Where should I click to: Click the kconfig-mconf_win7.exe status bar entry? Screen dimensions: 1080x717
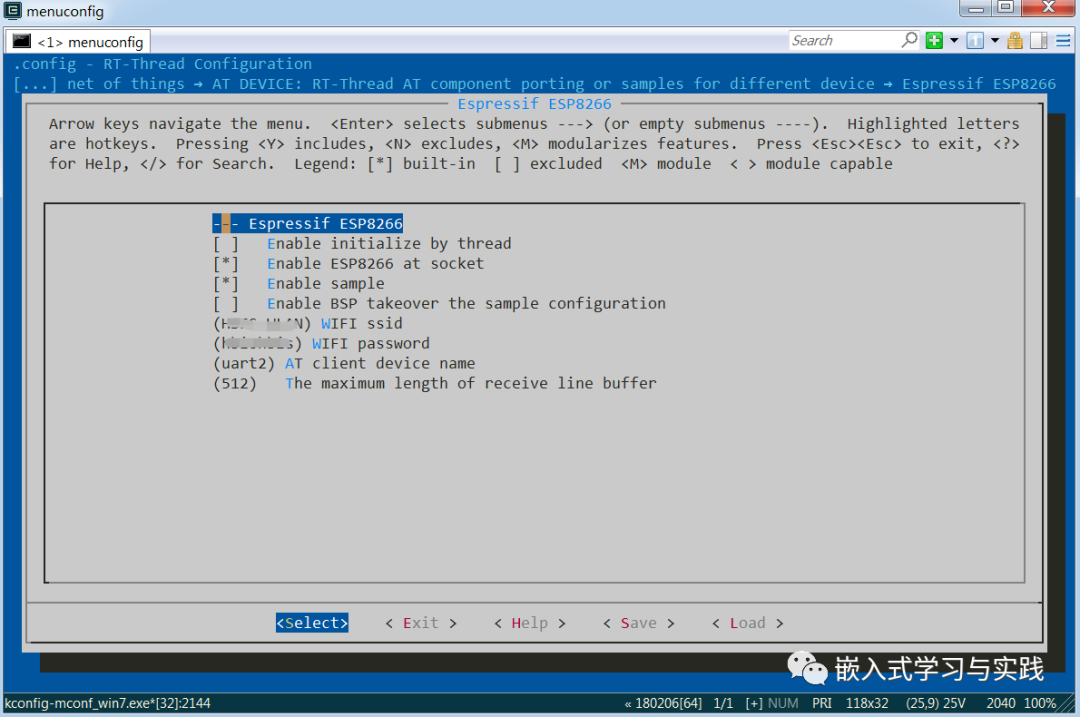tap(108, 703)
